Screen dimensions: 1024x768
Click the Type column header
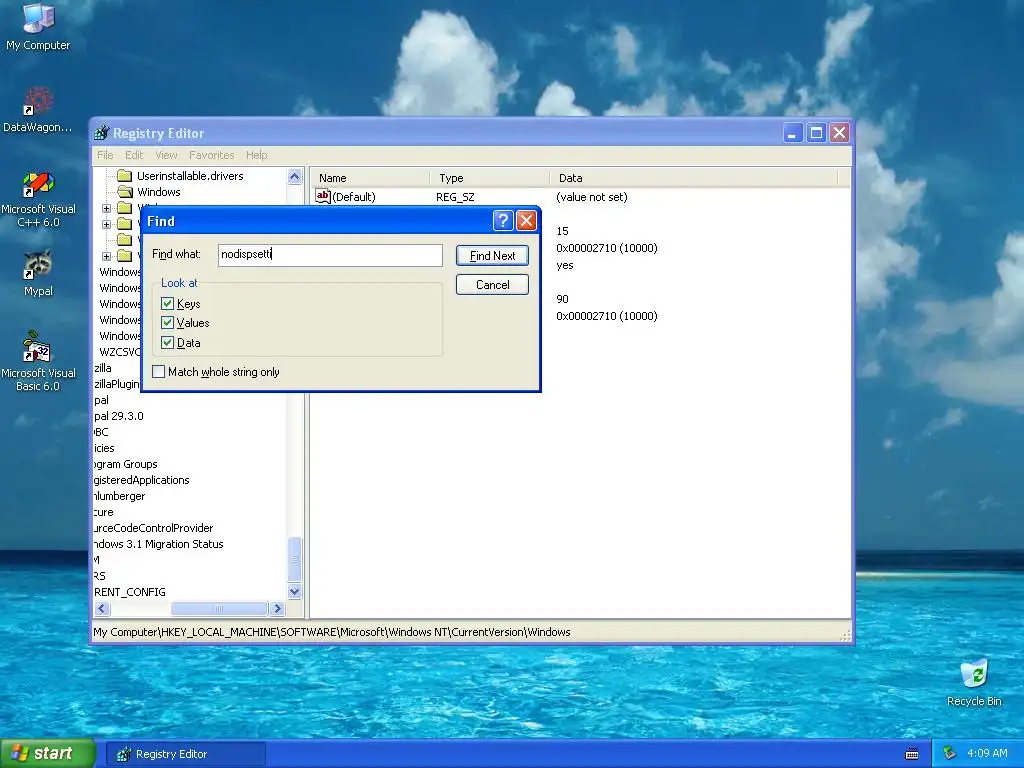point(489,178)
